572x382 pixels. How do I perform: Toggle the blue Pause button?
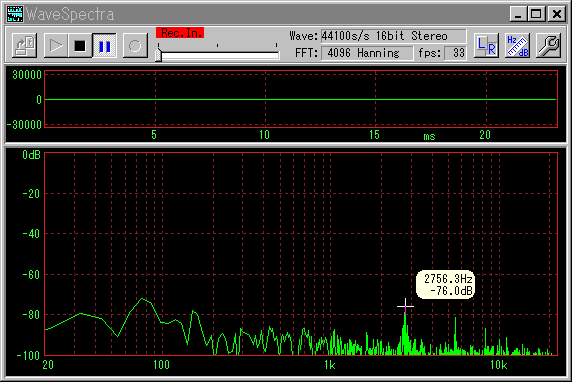104,46
